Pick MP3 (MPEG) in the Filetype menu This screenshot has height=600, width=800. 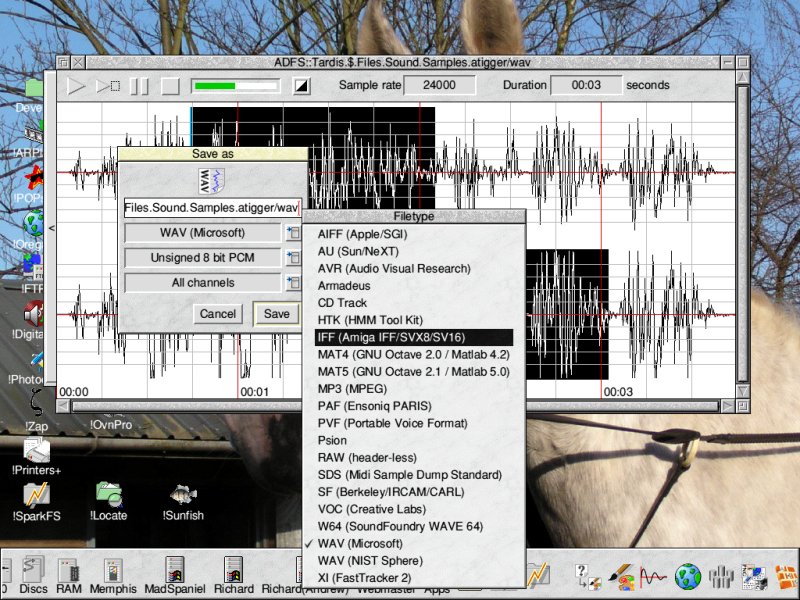click(x=413, y=389)
